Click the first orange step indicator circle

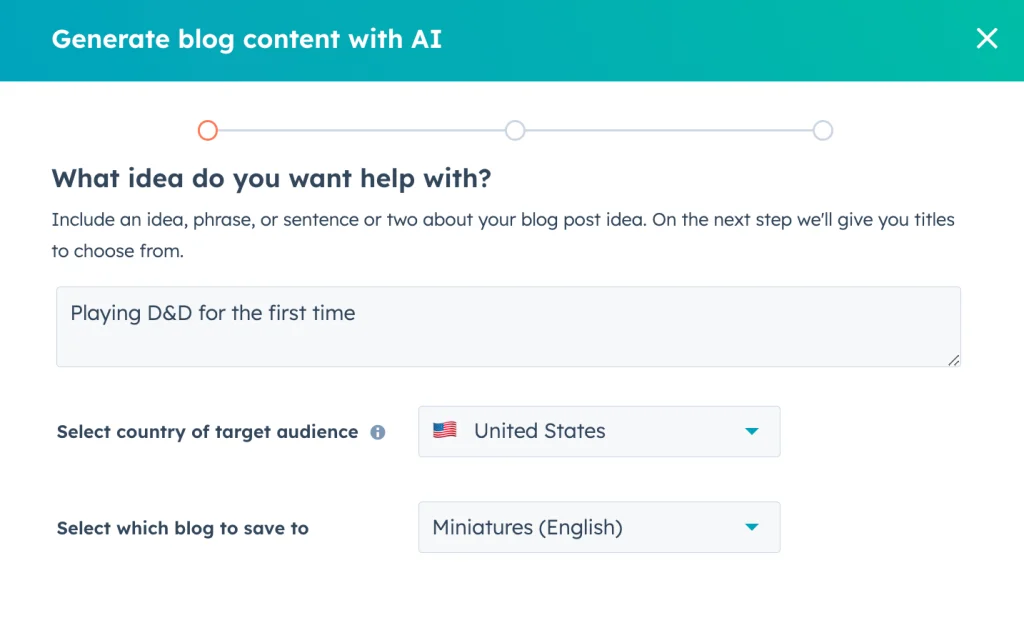coord(208,130)
